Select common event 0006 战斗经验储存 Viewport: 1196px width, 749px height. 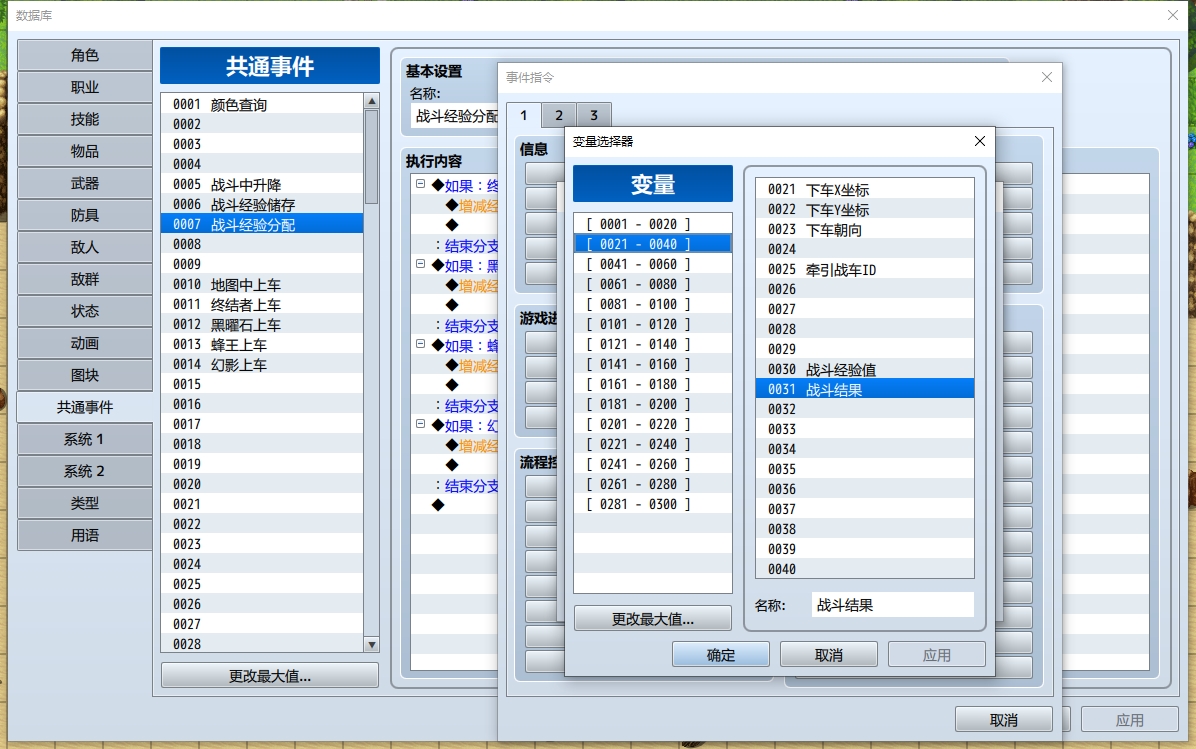click(x=262, y=204)
